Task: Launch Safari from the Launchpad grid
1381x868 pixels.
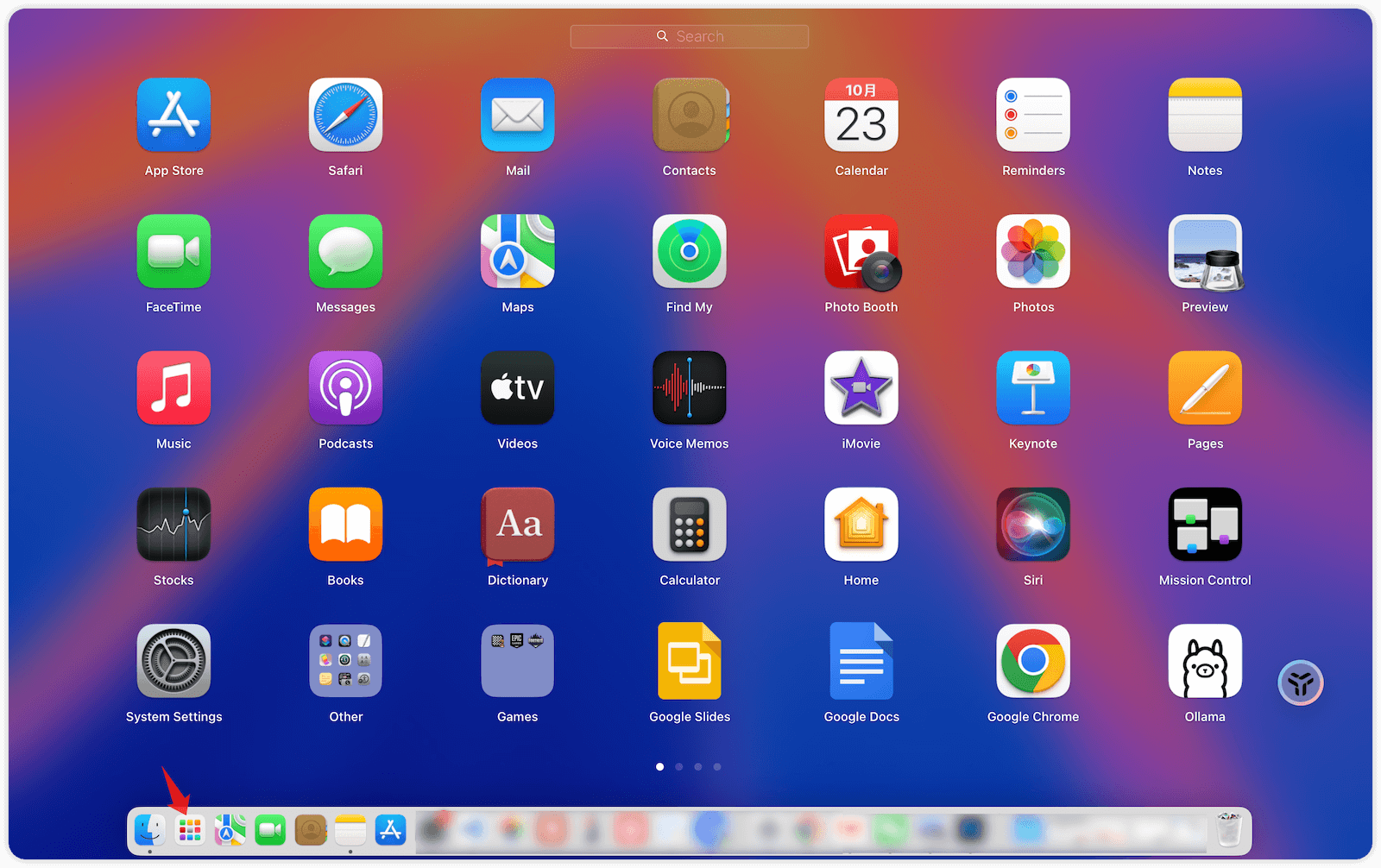Action: tap(345, 115)
